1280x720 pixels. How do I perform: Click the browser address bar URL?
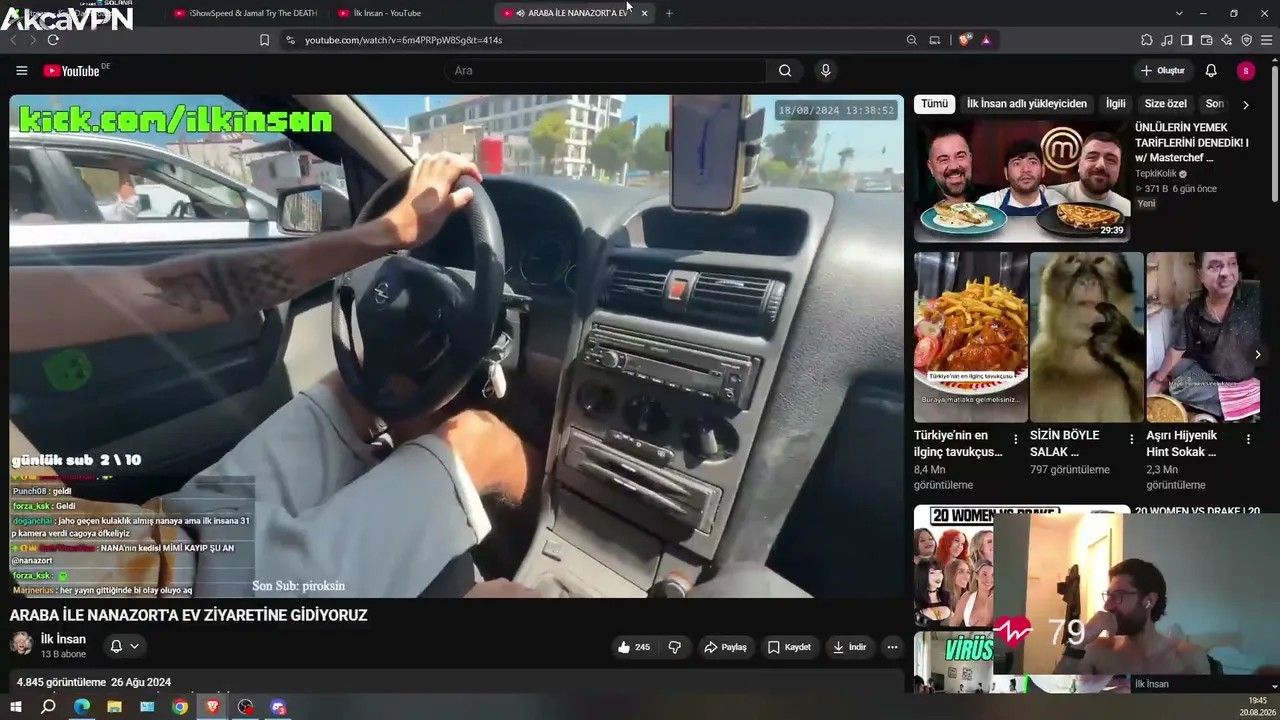pyautogui.click(x=403, y=40)
